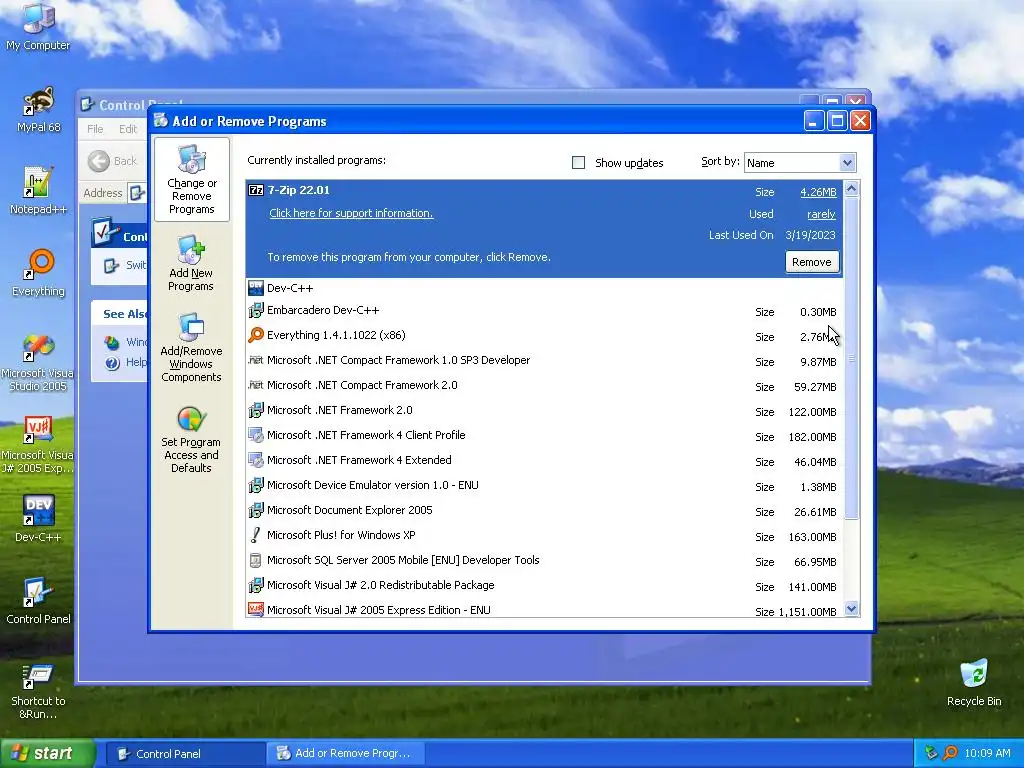Click the Everything 1.4.1.1022 magnifier icon
This screenshot has width=1024, height=768.
pyautogui.click(x=256, y=335)
